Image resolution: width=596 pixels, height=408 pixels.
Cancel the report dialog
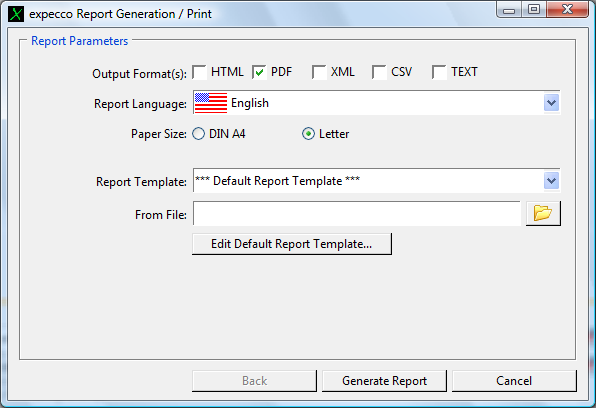[514, 381]
